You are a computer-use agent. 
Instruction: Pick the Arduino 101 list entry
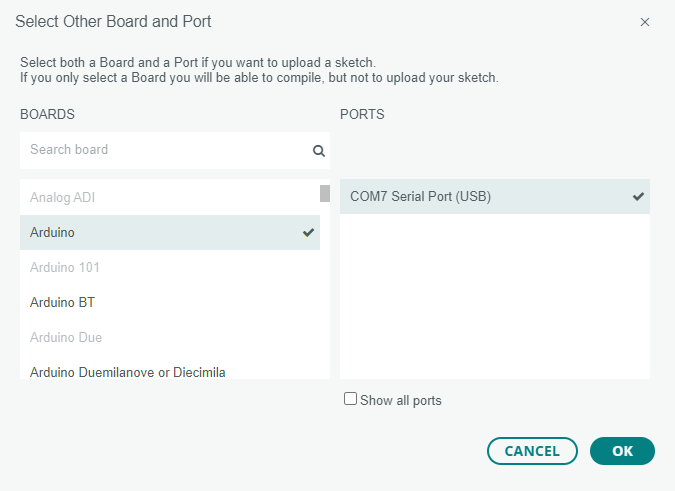pos(170,267)
